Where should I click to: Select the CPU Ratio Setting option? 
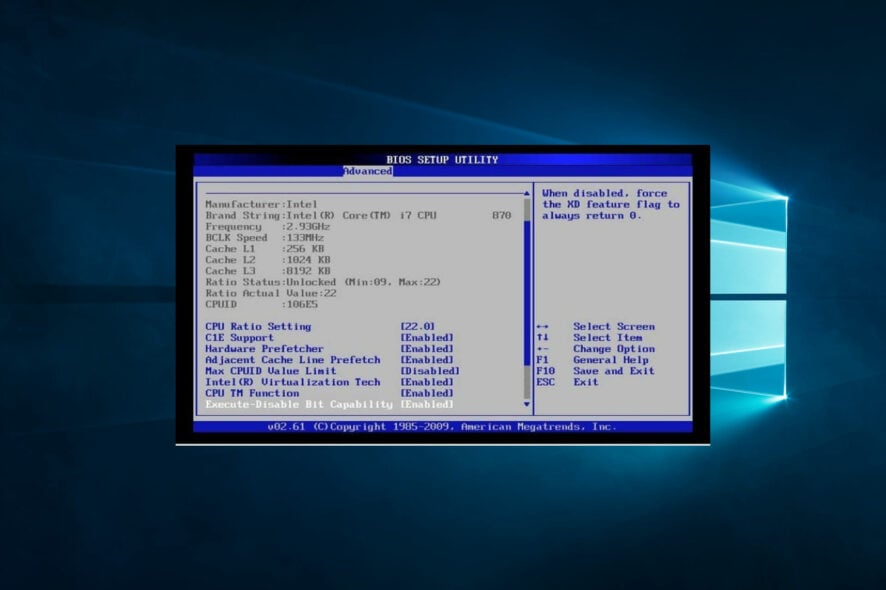click(x=258, y=327)
